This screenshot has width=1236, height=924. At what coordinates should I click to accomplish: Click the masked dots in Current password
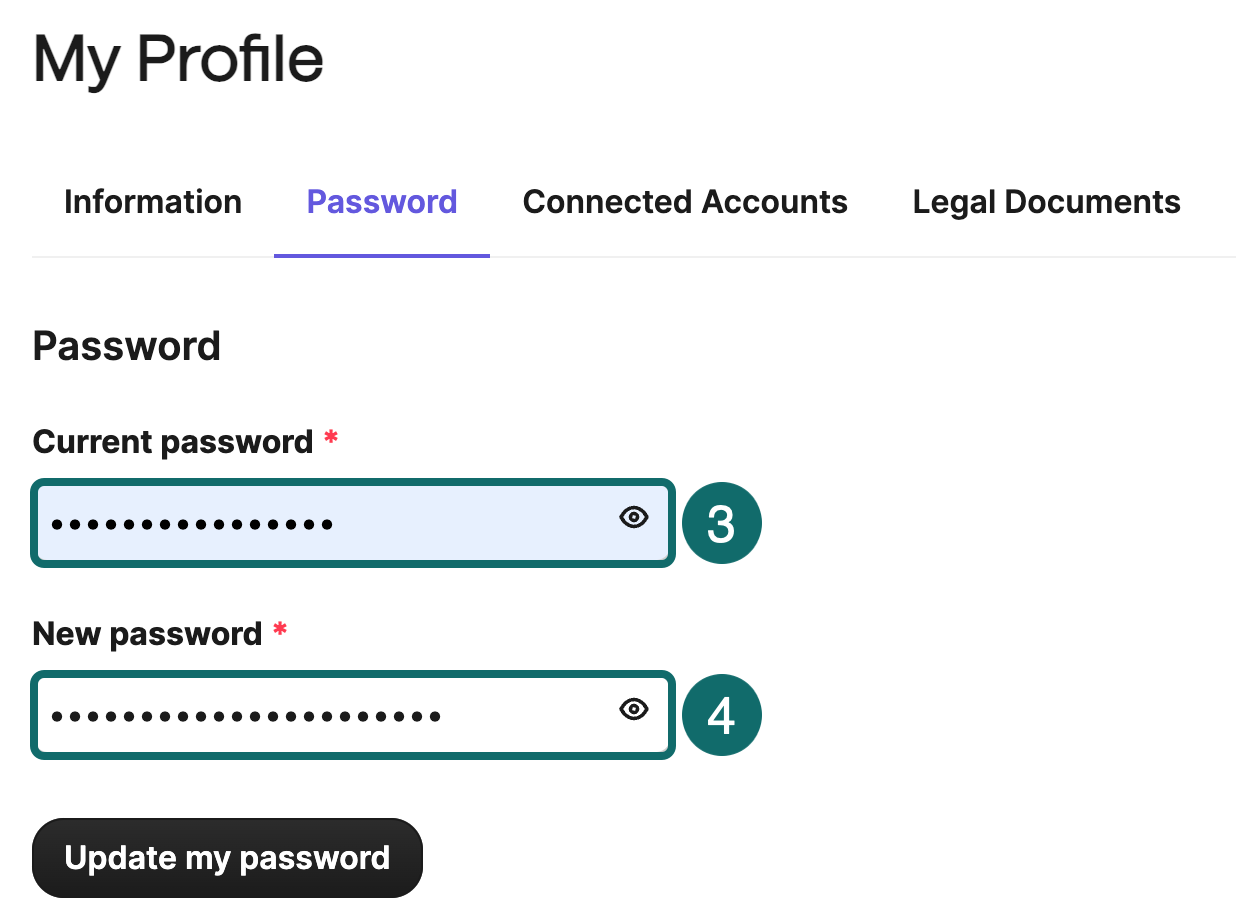tap(192, 524)
